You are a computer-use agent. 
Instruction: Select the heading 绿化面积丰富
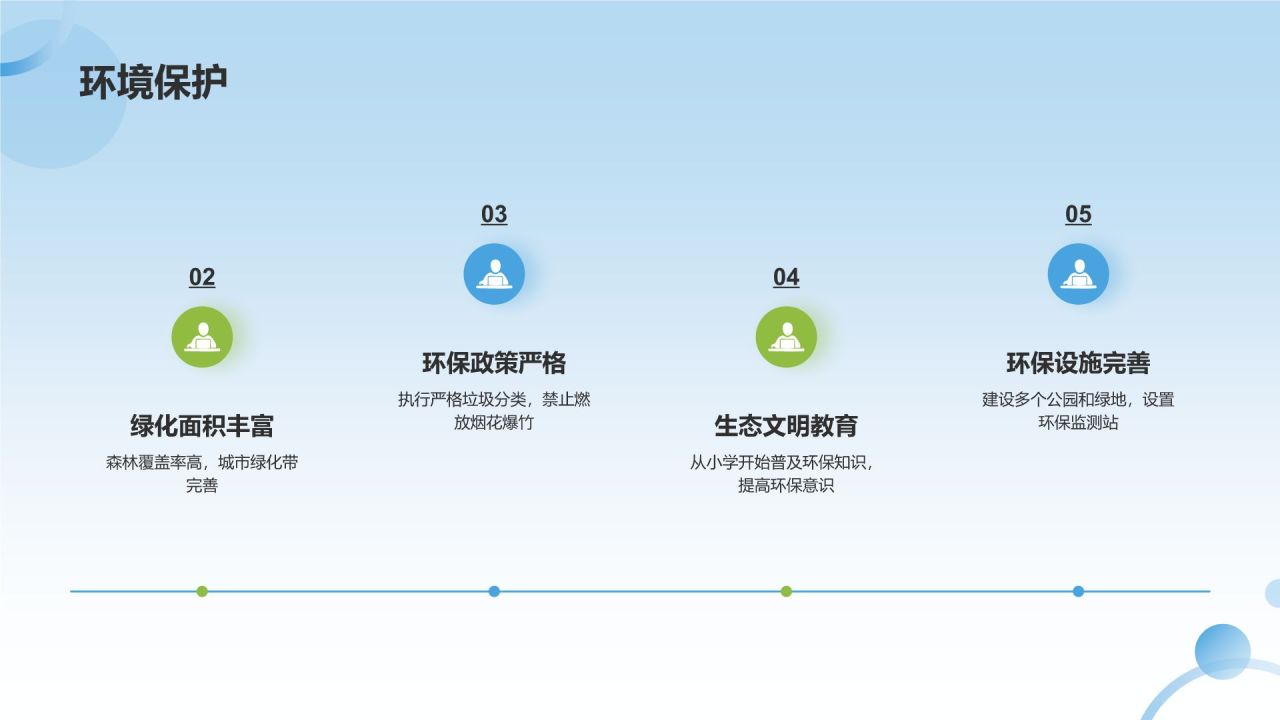(x=202, y=426)
